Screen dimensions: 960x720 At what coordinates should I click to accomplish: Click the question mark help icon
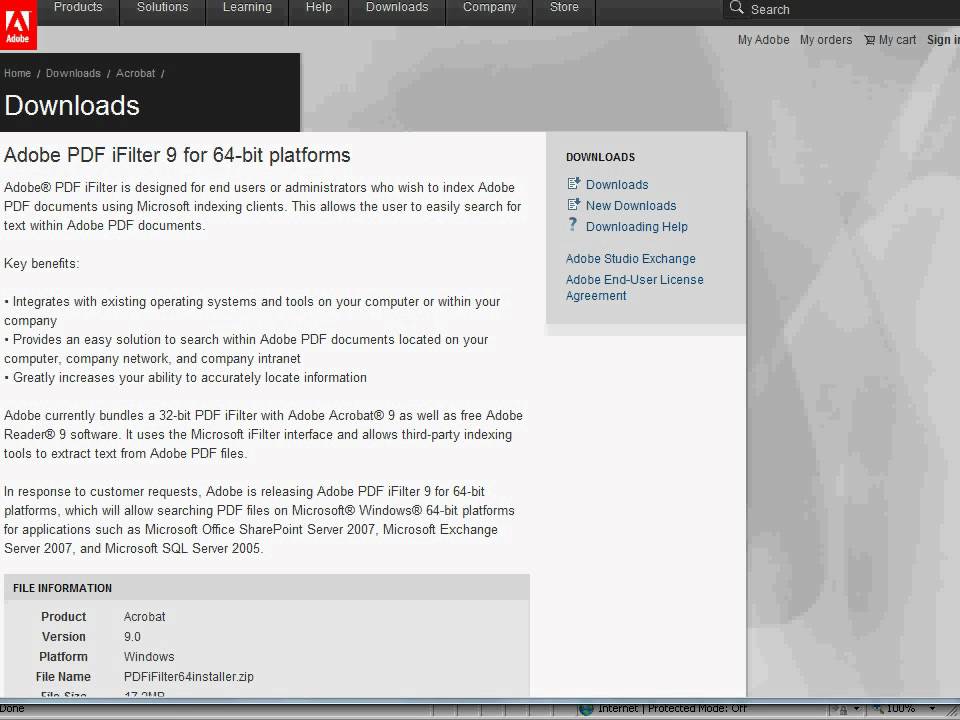click(573, 225)
